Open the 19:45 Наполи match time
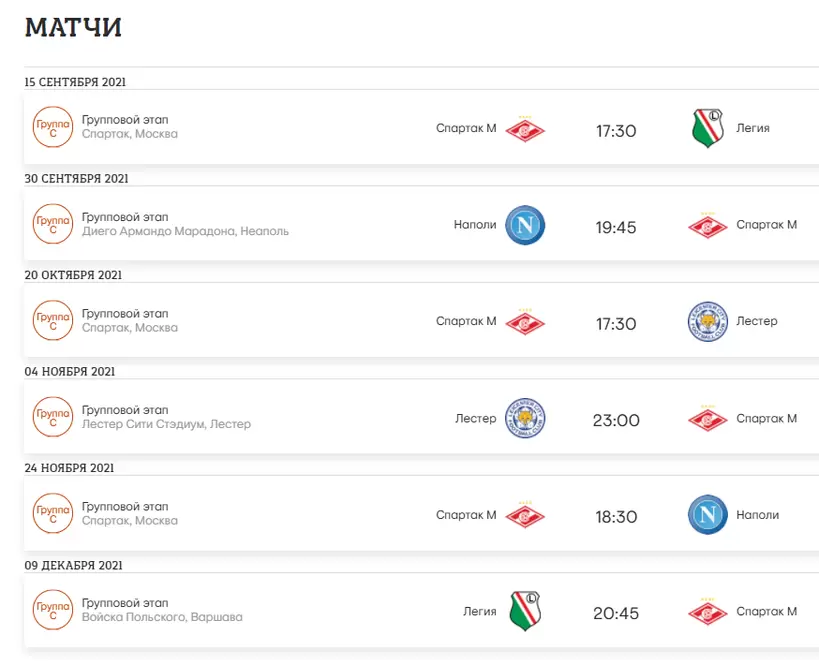 (616, 227)
